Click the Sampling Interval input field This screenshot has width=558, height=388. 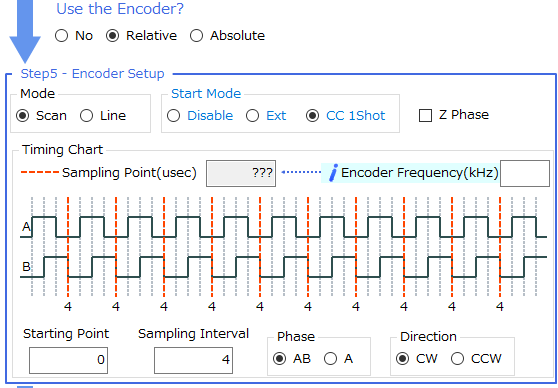click(193, 360)
